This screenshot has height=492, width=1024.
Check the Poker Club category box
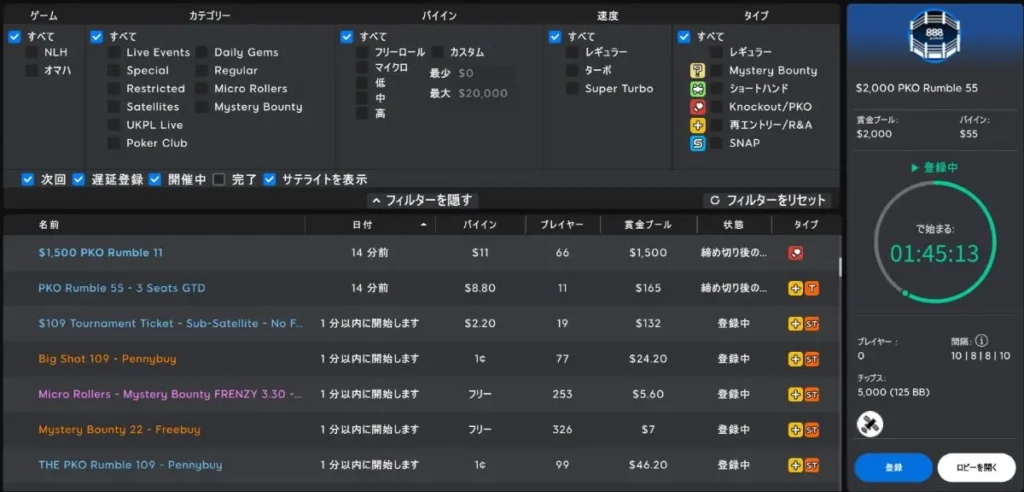[114, 143]
